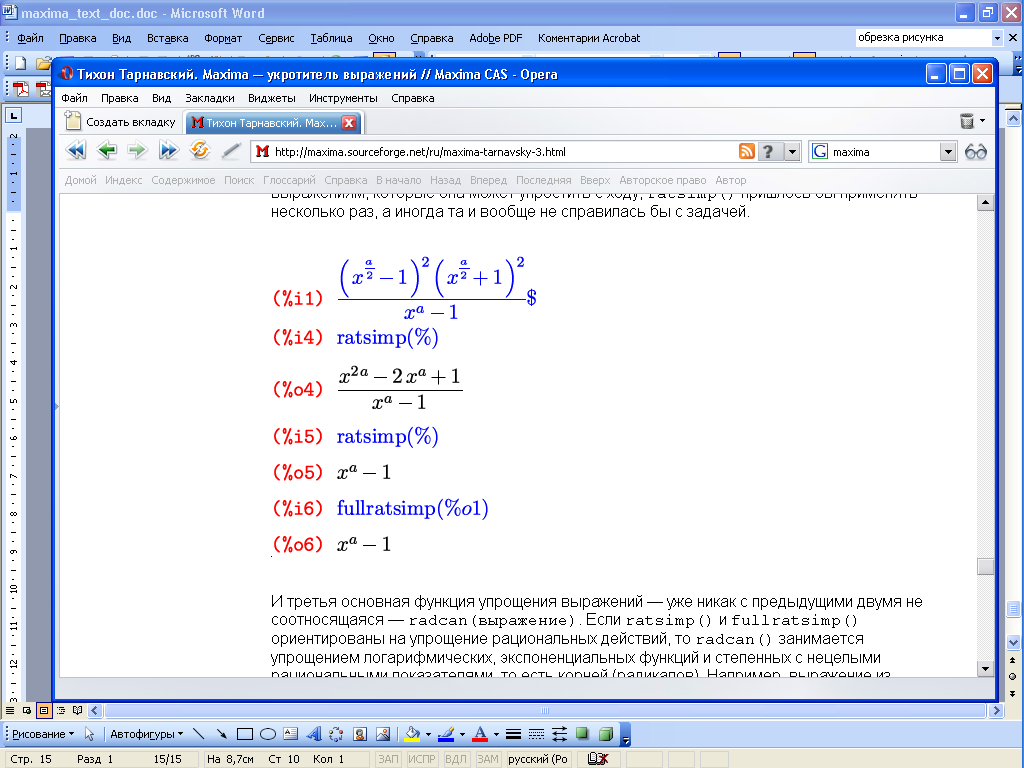Insert a diagram or organization chart
Viewport: 1024px width, 768px height.
(336, 734)
